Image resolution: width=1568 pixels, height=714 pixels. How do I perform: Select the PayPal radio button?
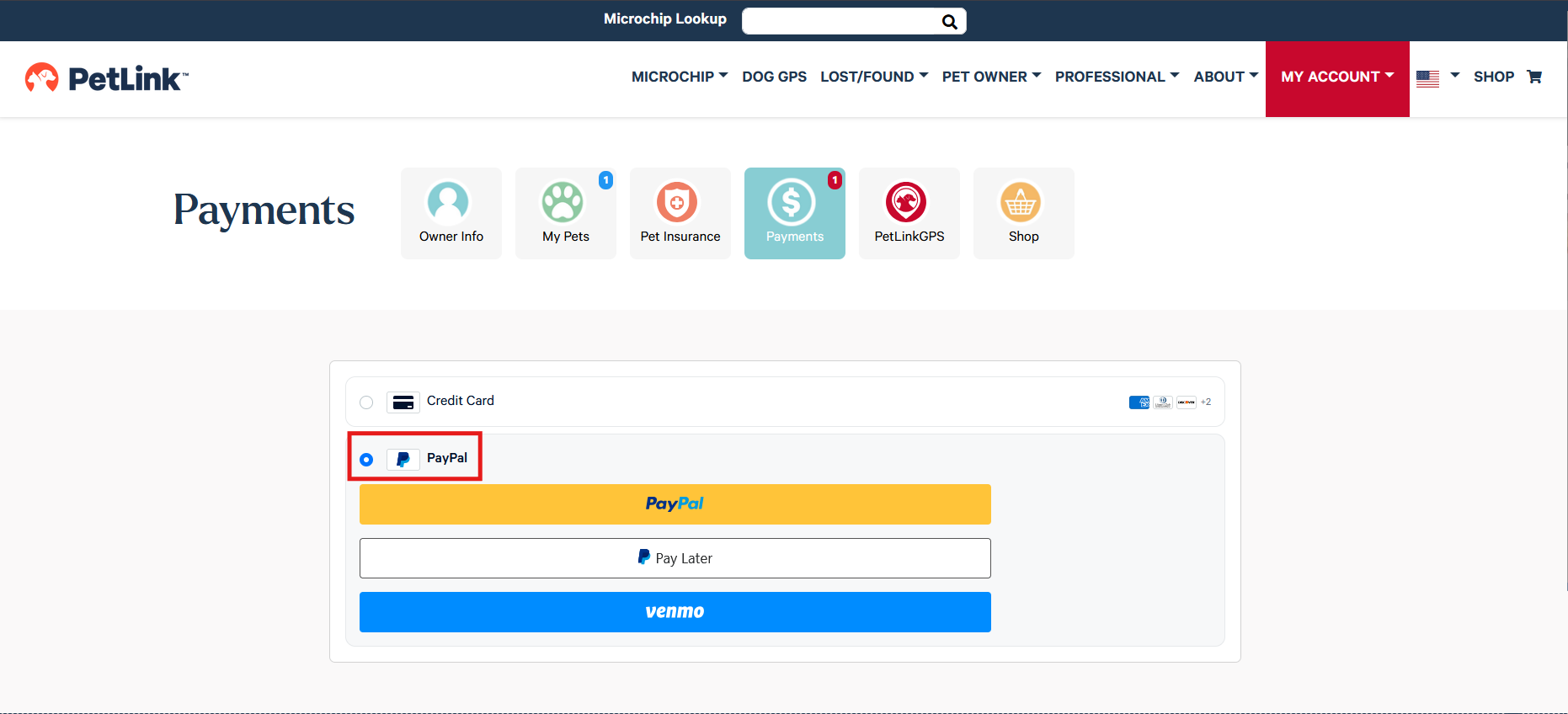click(x=366, y=460)
